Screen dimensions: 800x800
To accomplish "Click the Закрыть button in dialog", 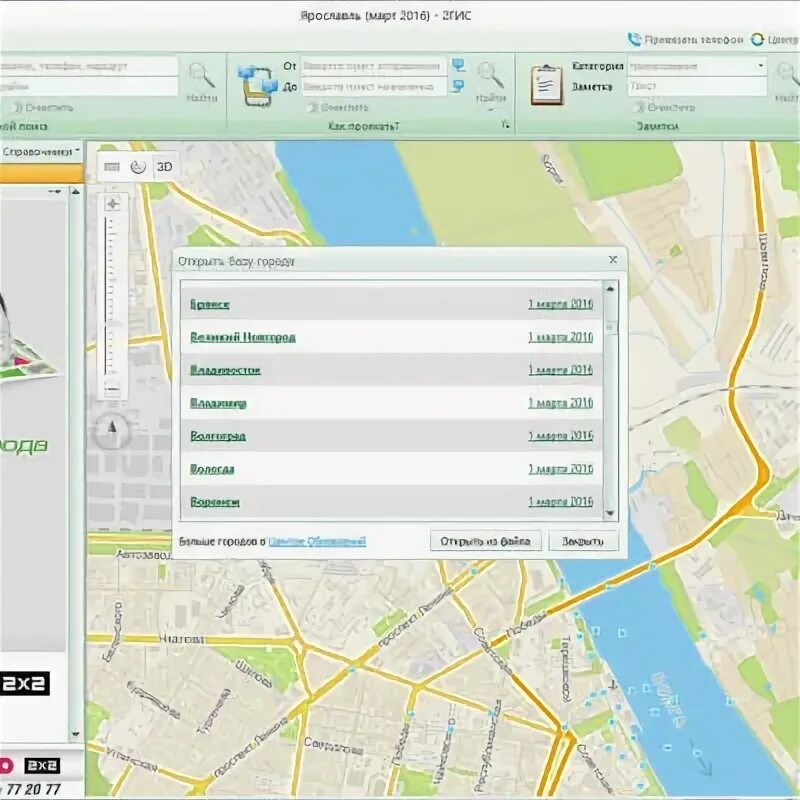I will 583,541.
